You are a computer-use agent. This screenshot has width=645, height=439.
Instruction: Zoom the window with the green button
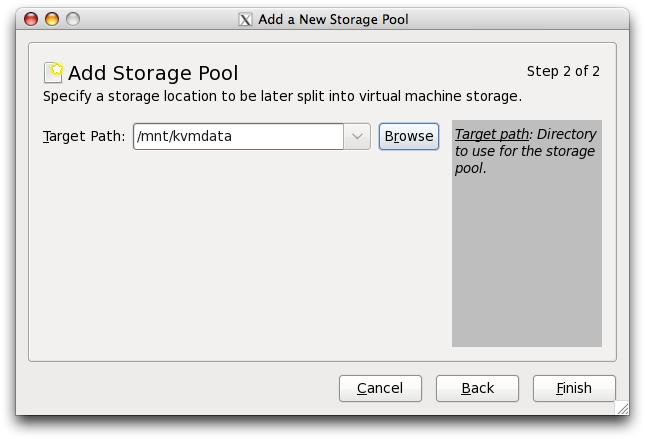click(72, 19)
